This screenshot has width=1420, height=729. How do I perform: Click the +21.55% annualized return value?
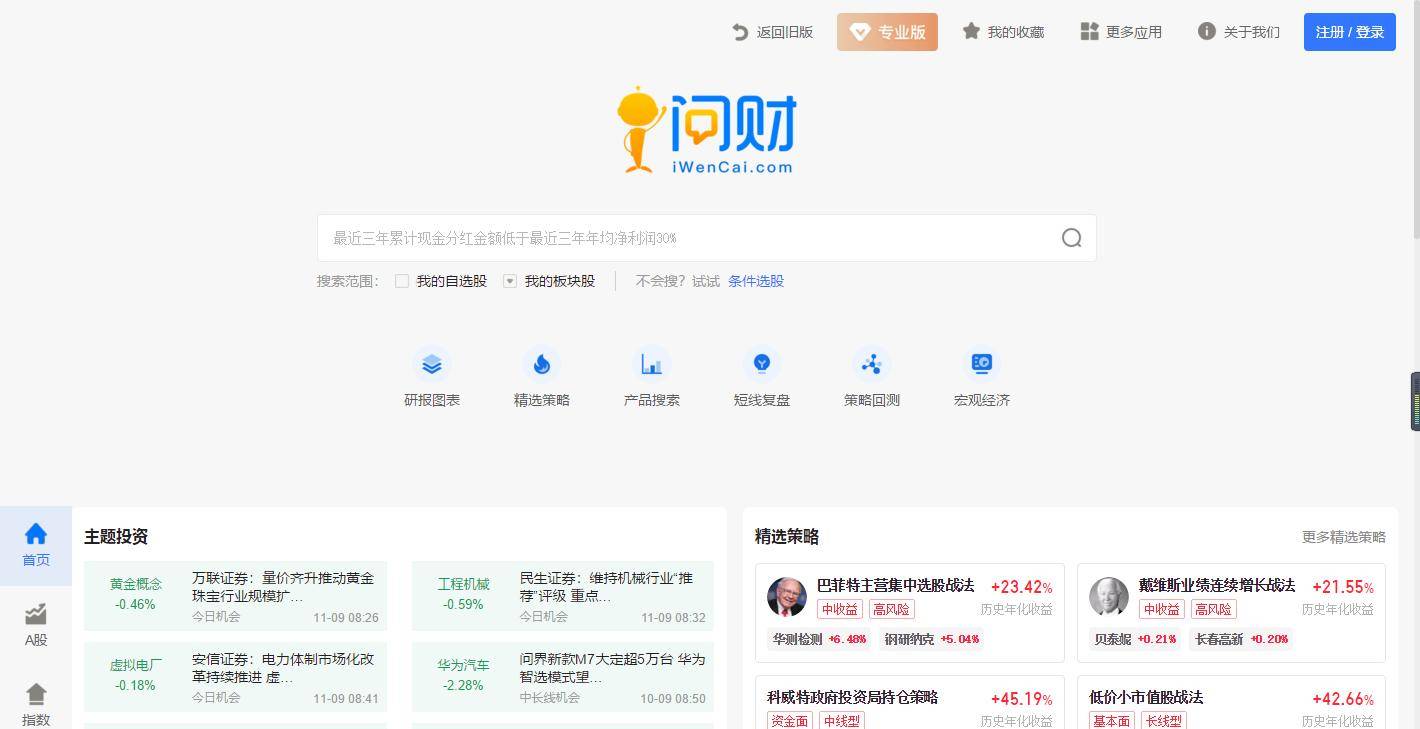(1343, 587)
